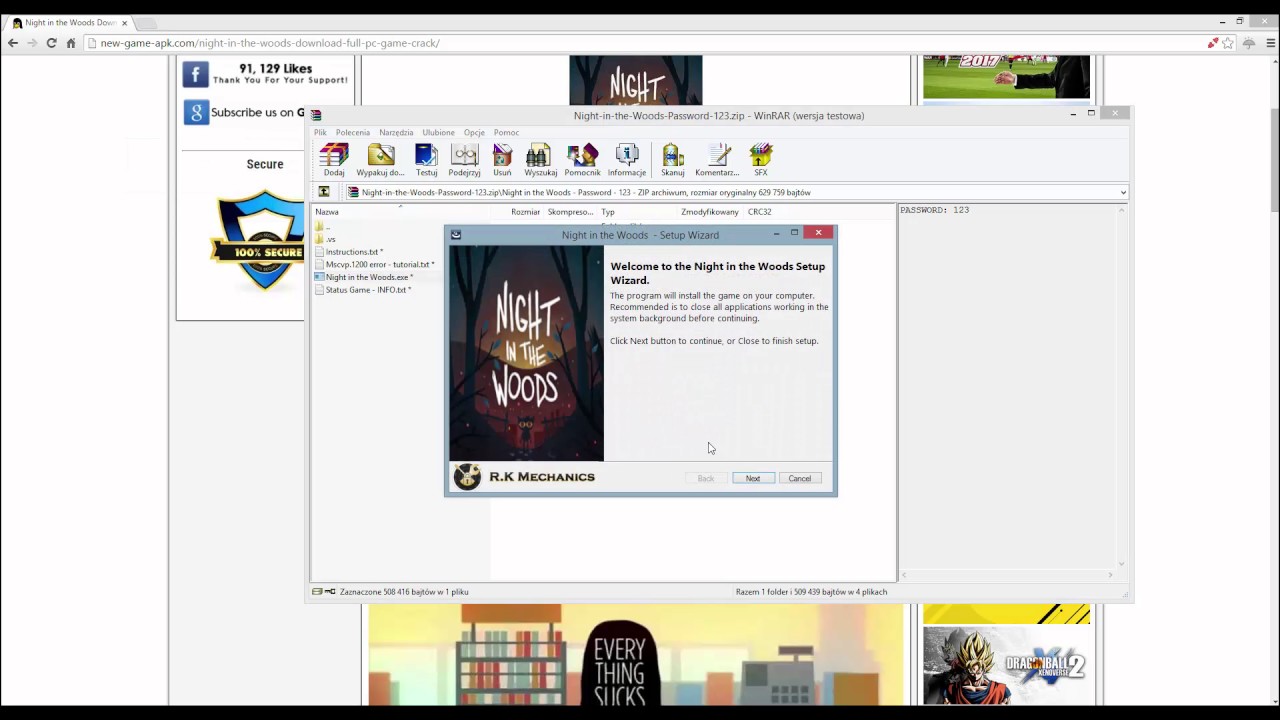Click the Wypakuj do (Extract to) toolbar icon
Screen dimensions: 1280x720
tap(380, 160)
